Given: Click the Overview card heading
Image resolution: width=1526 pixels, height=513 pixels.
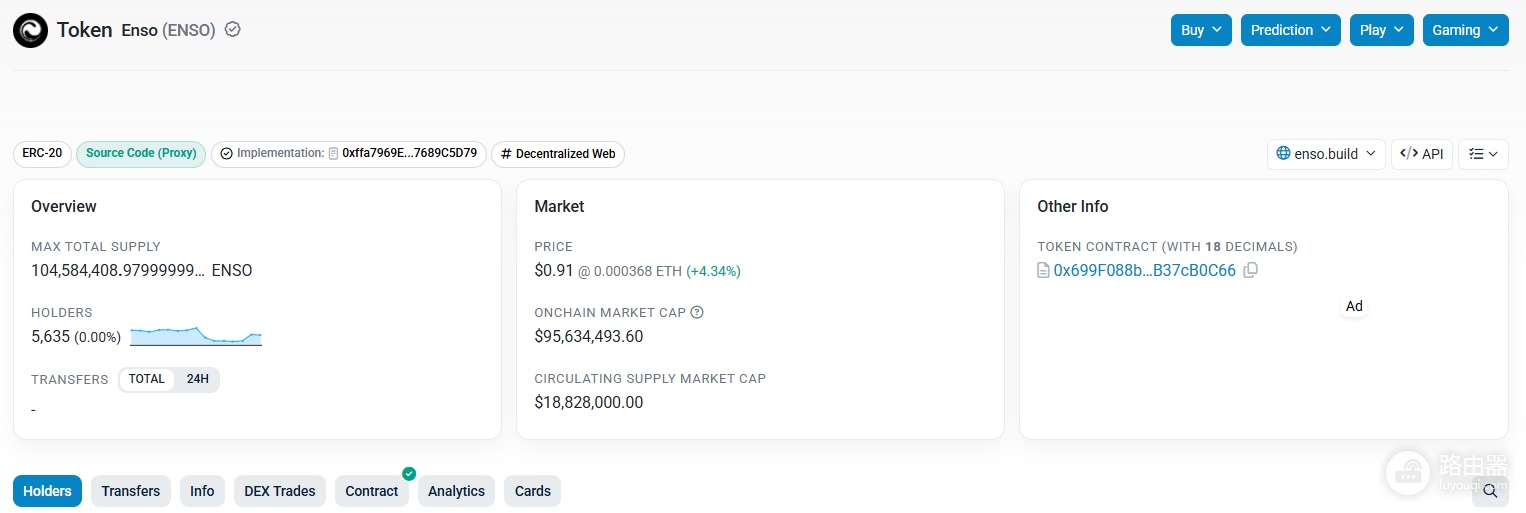Looking at the screenshot, I should (x=64, y=206).
